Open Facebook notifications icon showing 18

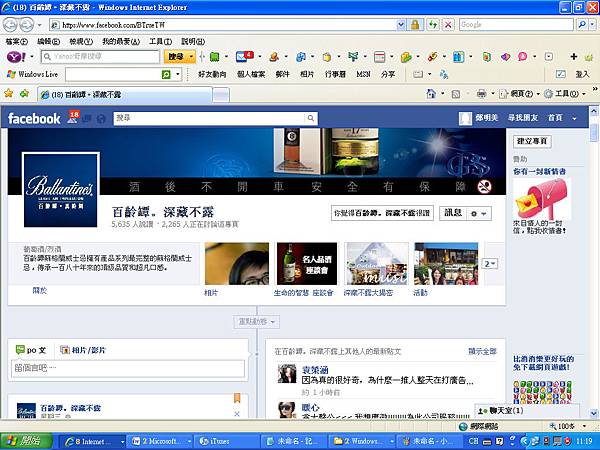pyautogui.click(x=73, y=117)
